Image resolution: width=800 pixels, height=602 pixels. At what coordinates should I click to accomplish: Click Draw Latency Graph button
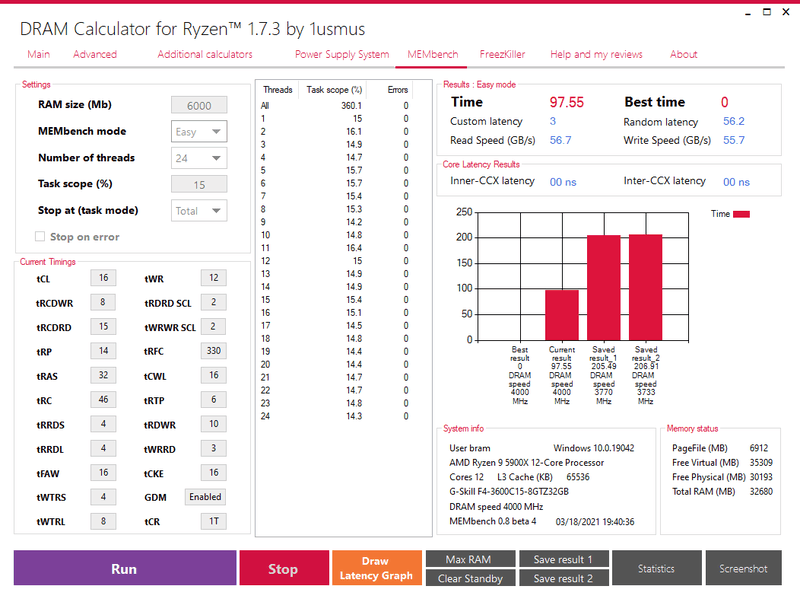click(377, 568)
